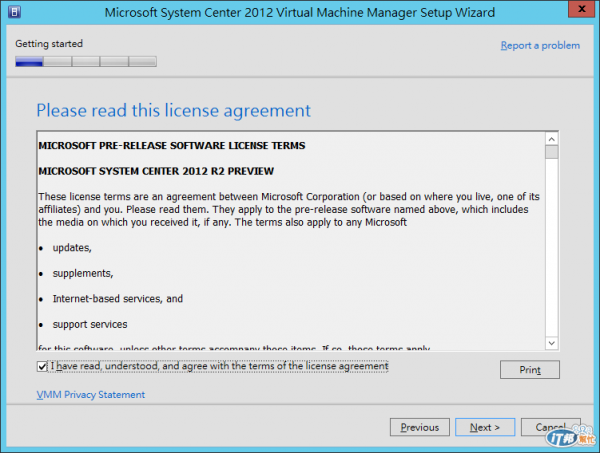Open the Report a problem link
600x453 pixels.
click(x=540, y=46)
